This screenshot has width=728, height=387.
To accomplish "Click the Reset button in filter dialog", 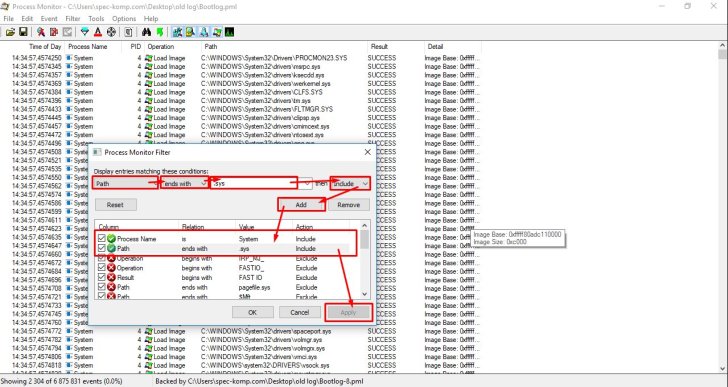I will 115,205.
